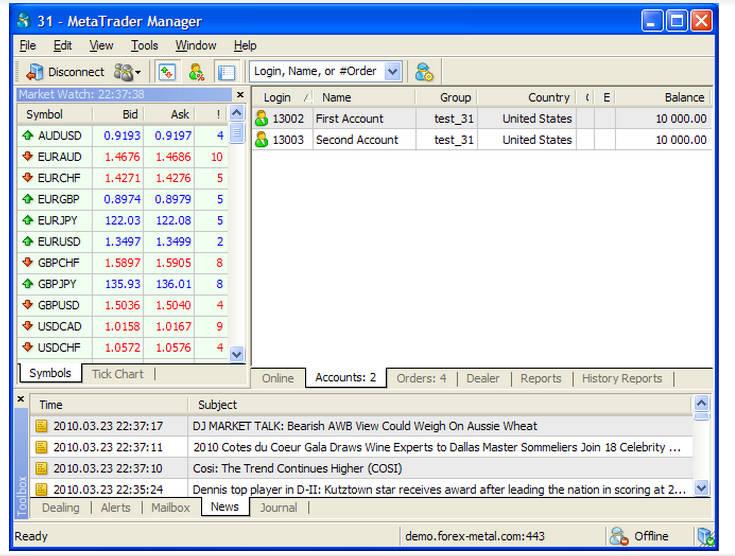The image size is (735, 556).
Task: Sort accounts by Name column header
Action: [364, 98]
